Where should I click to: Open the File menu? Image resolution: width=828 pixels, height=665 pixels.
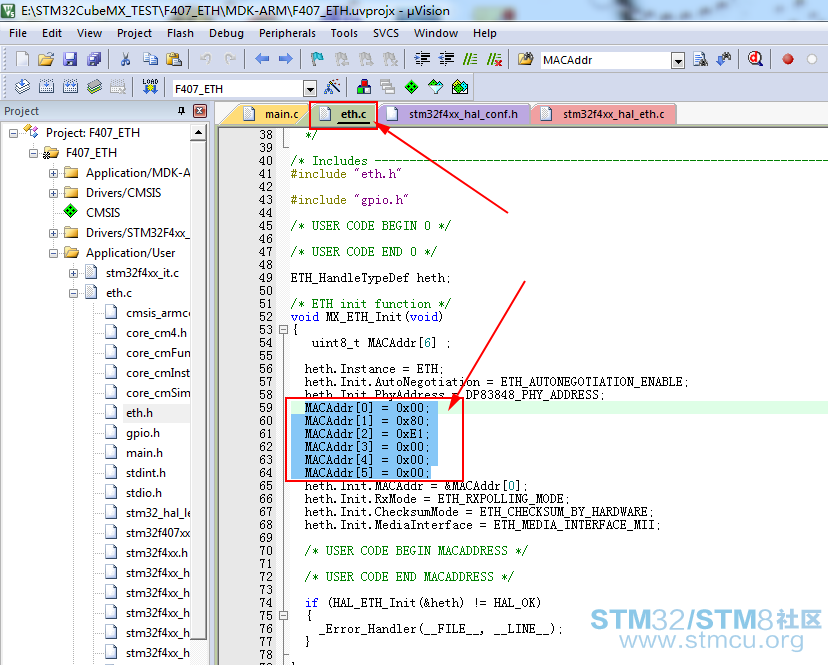tap(18, 33)
